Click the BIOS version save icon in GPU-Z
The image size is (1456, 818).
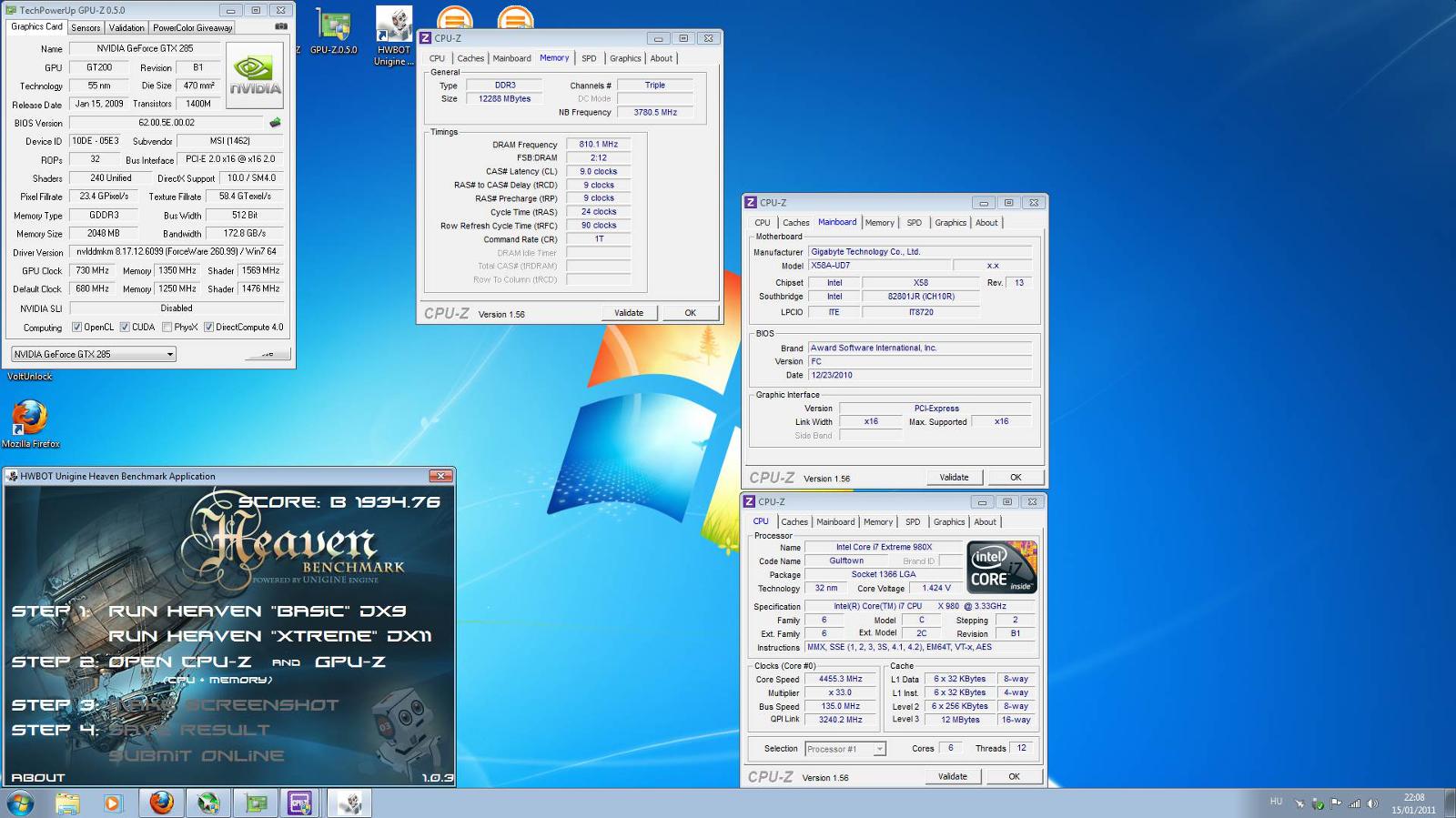[275, 122]
